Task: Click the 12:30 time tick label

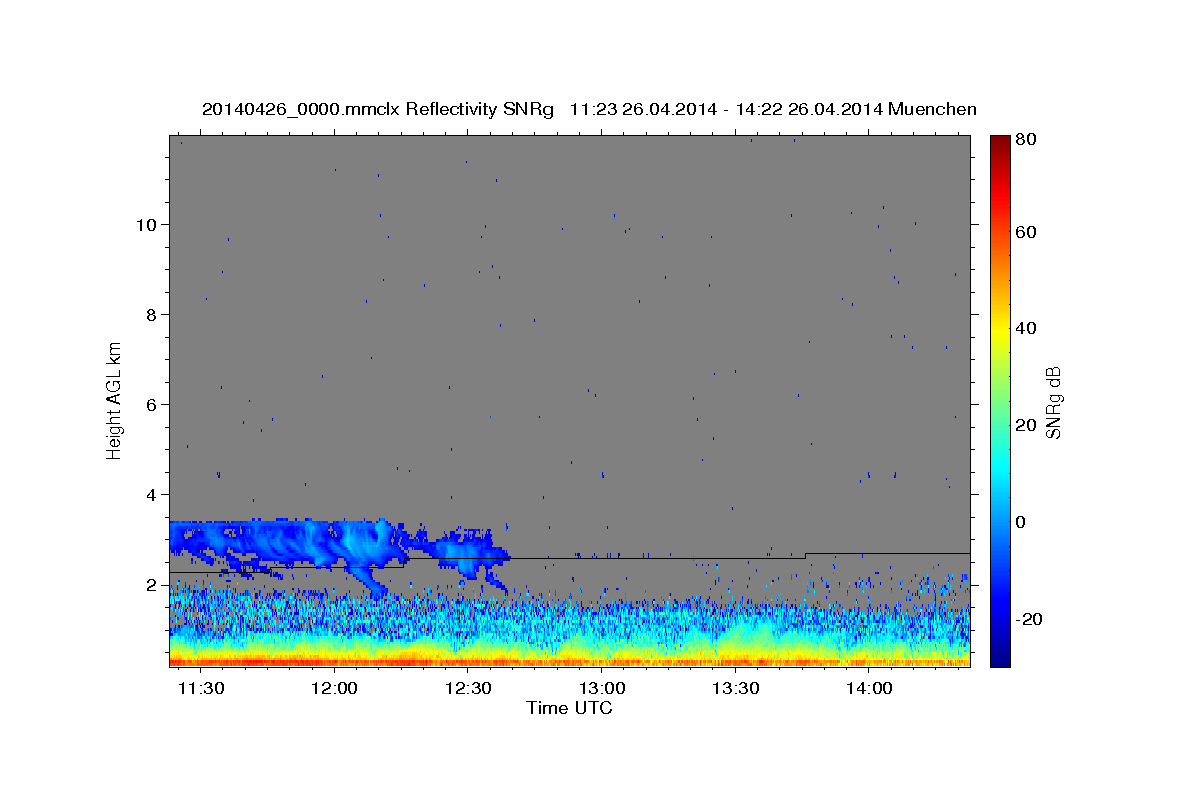Action: [468, 689]
